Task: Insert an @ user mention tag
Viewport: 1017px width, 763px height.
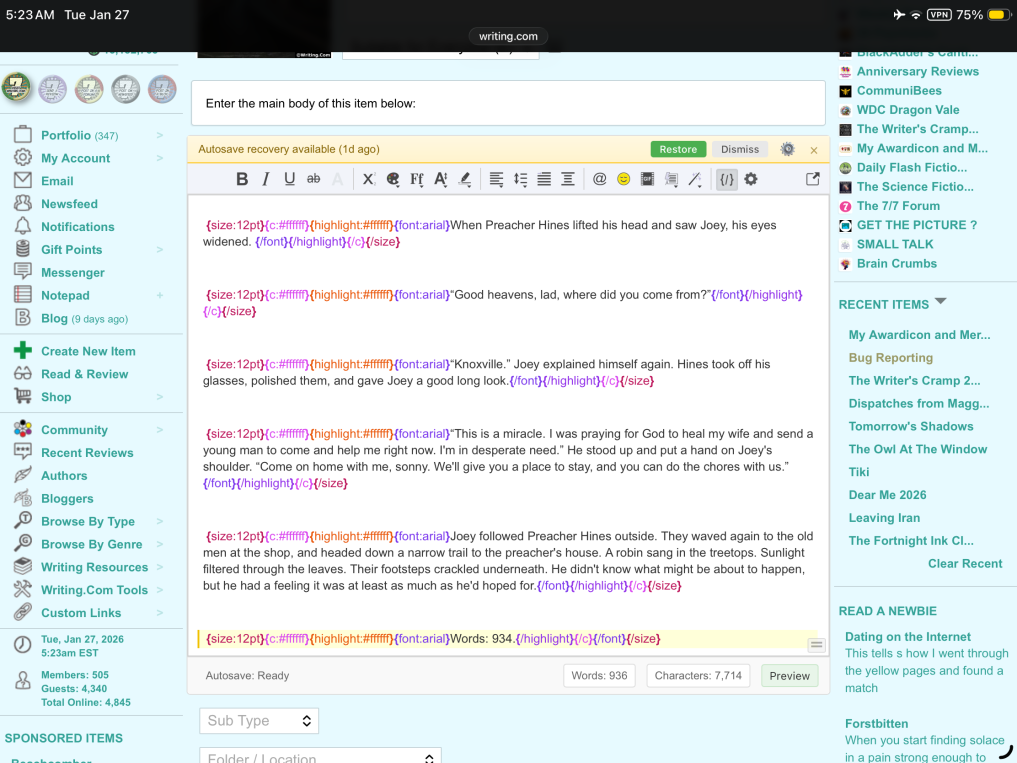Action: coord(600,179)
